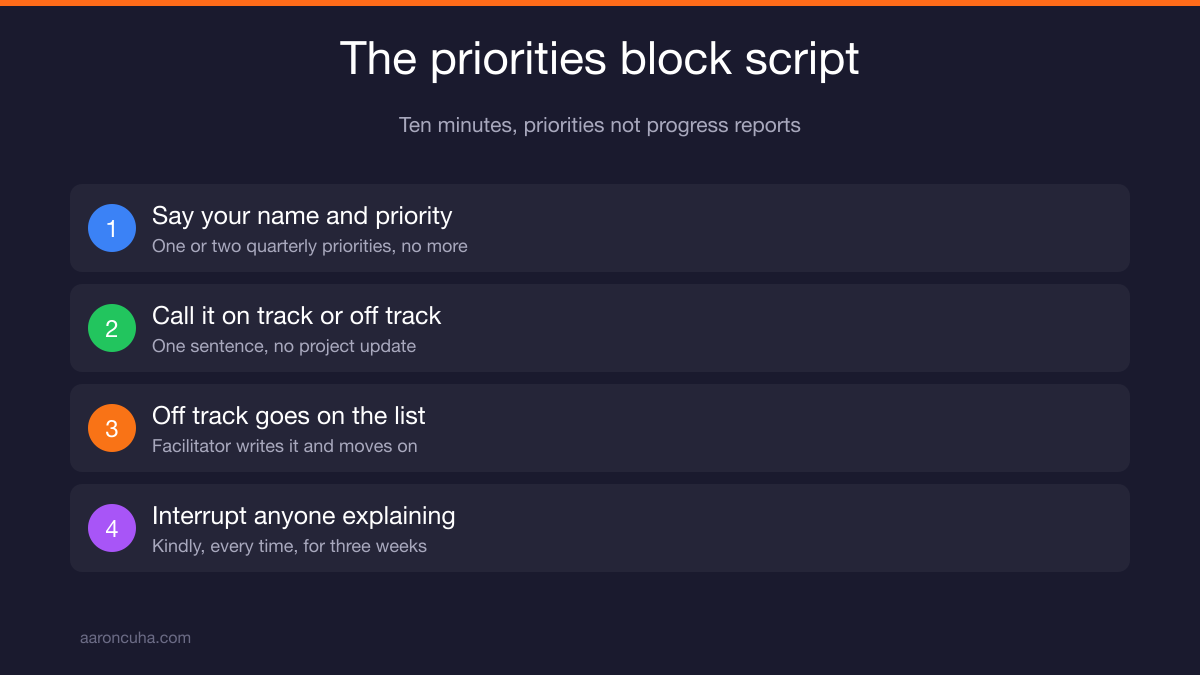
Task: Click 'One or two quarterly priorities, no more'
Action: click(x=310, y=246)
